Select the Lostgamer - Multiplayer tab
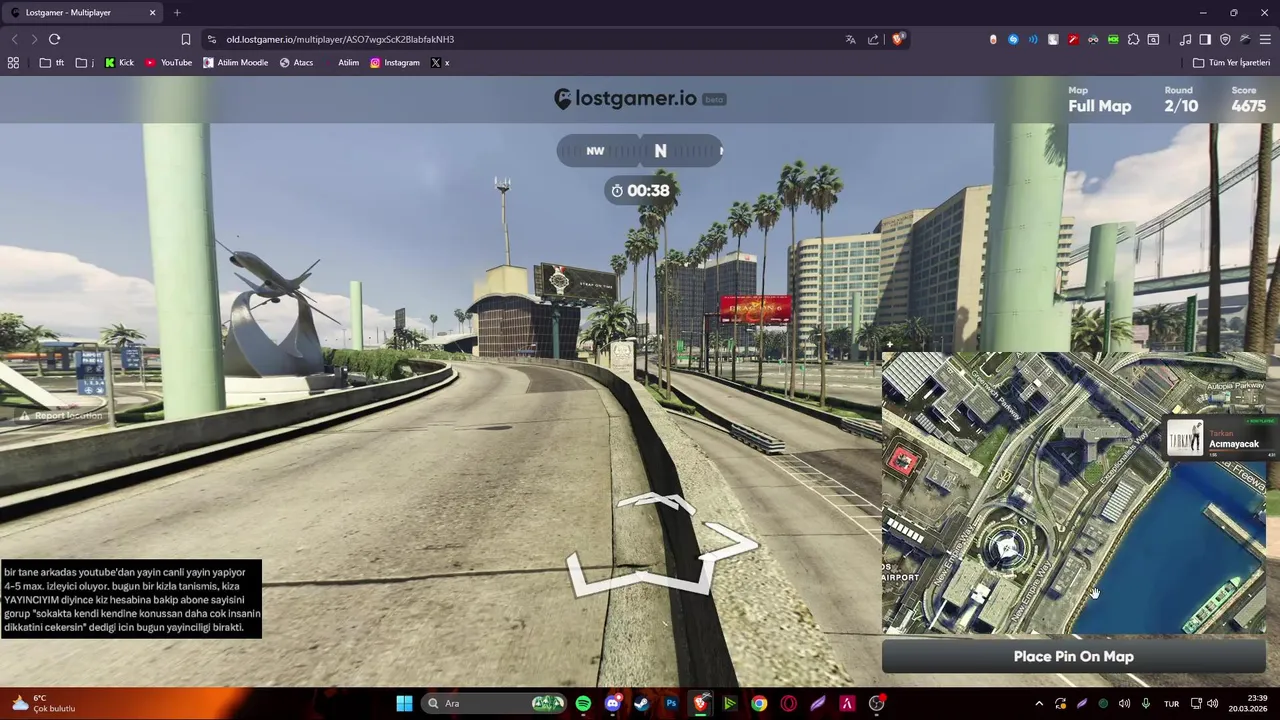 pyautogui.click(x=82, y=12)
